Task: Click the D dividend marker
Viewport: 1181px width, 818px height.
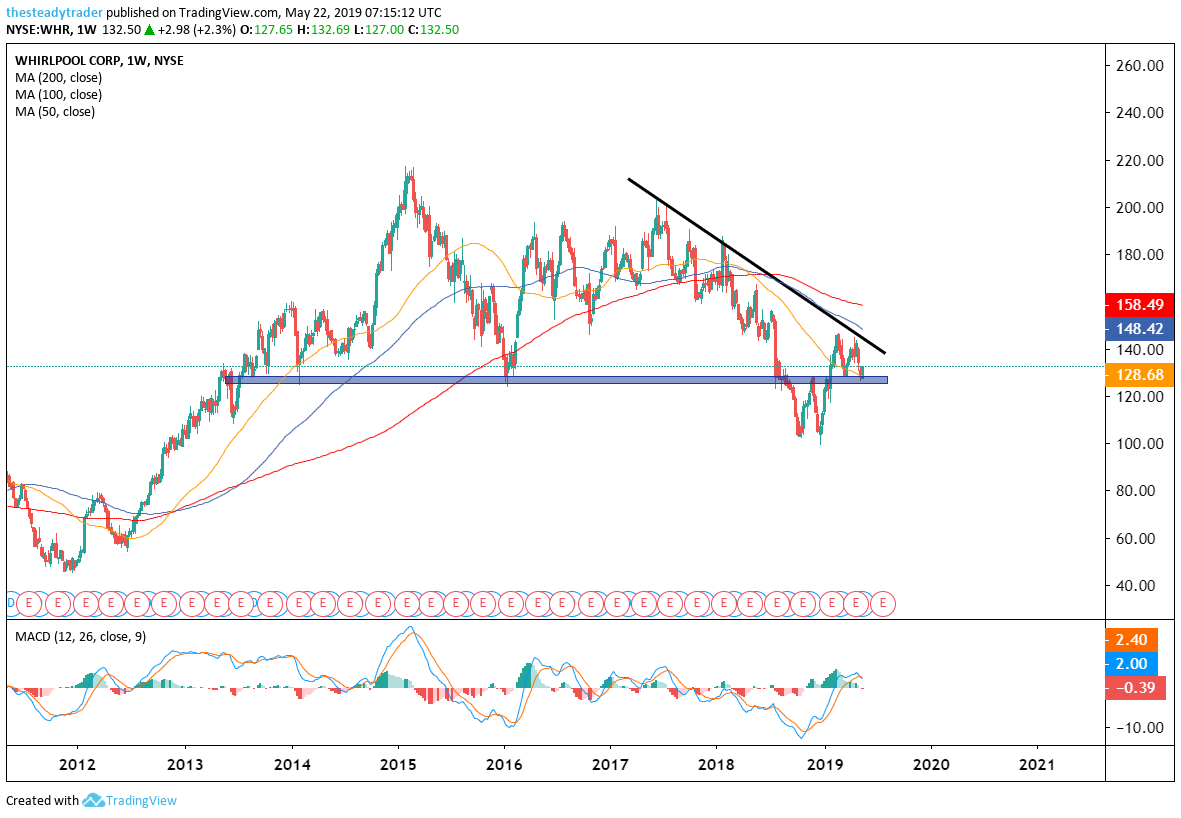Action: tap(11, 603)
